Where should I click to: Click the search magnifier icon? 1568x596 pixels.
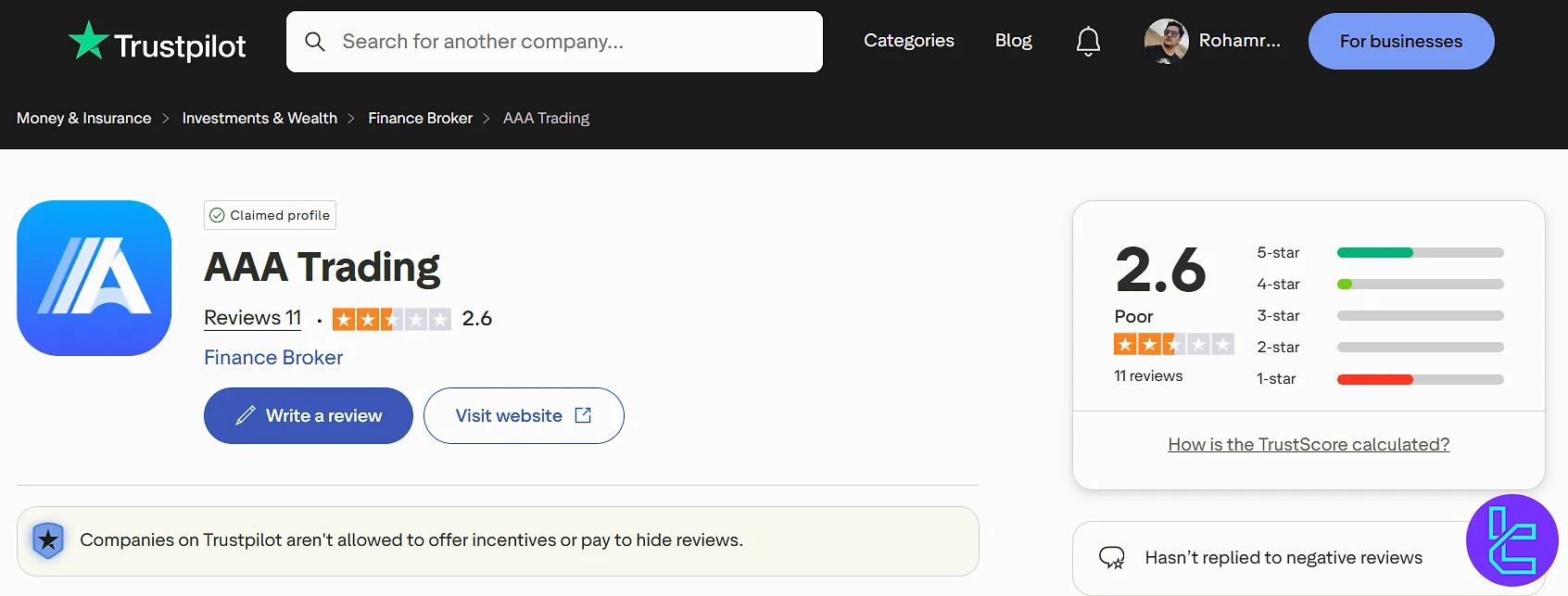(x=314, y=41)
